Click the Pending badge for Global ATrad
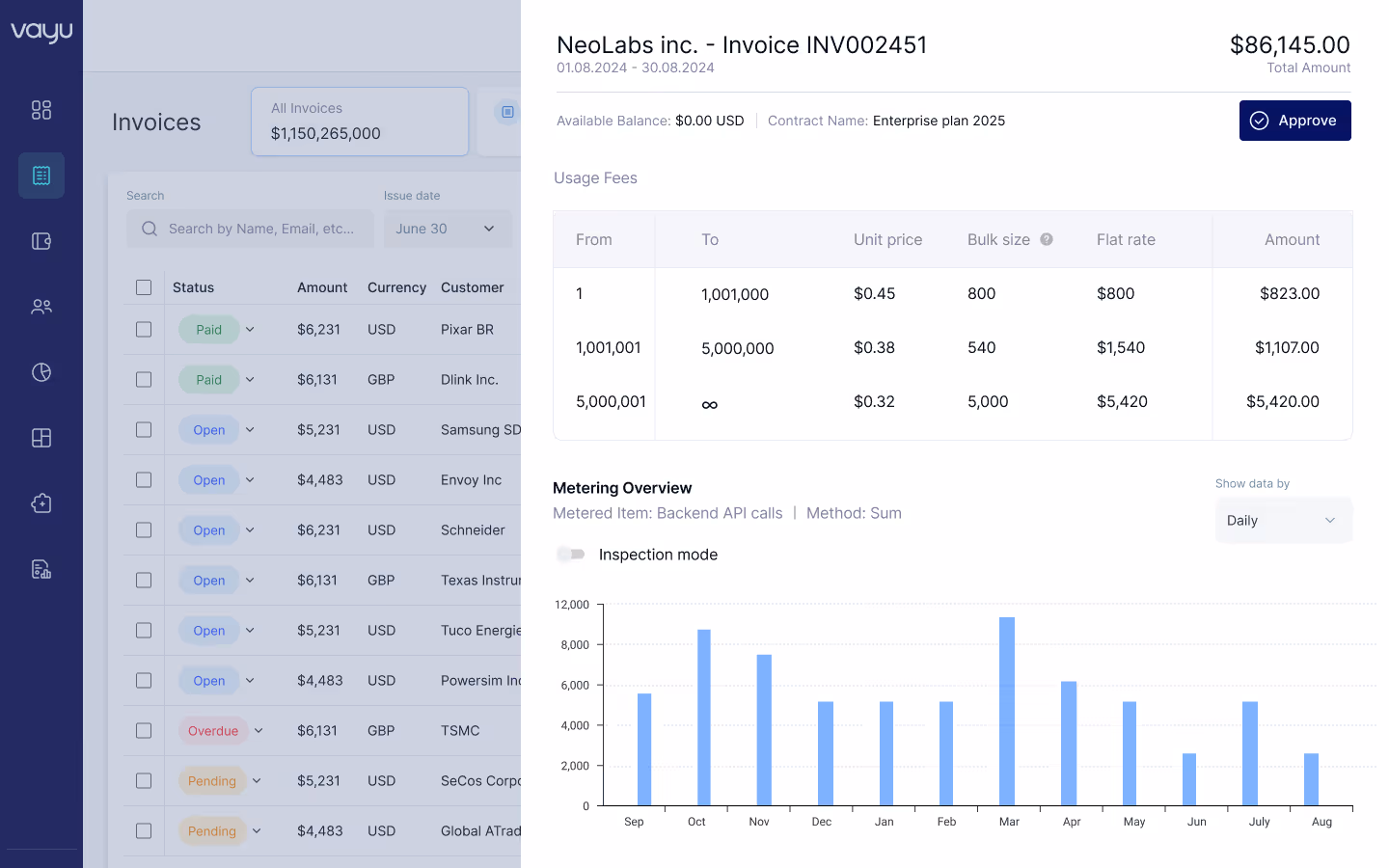Viewport: 1389px width, 868px height. pos(212,831)
